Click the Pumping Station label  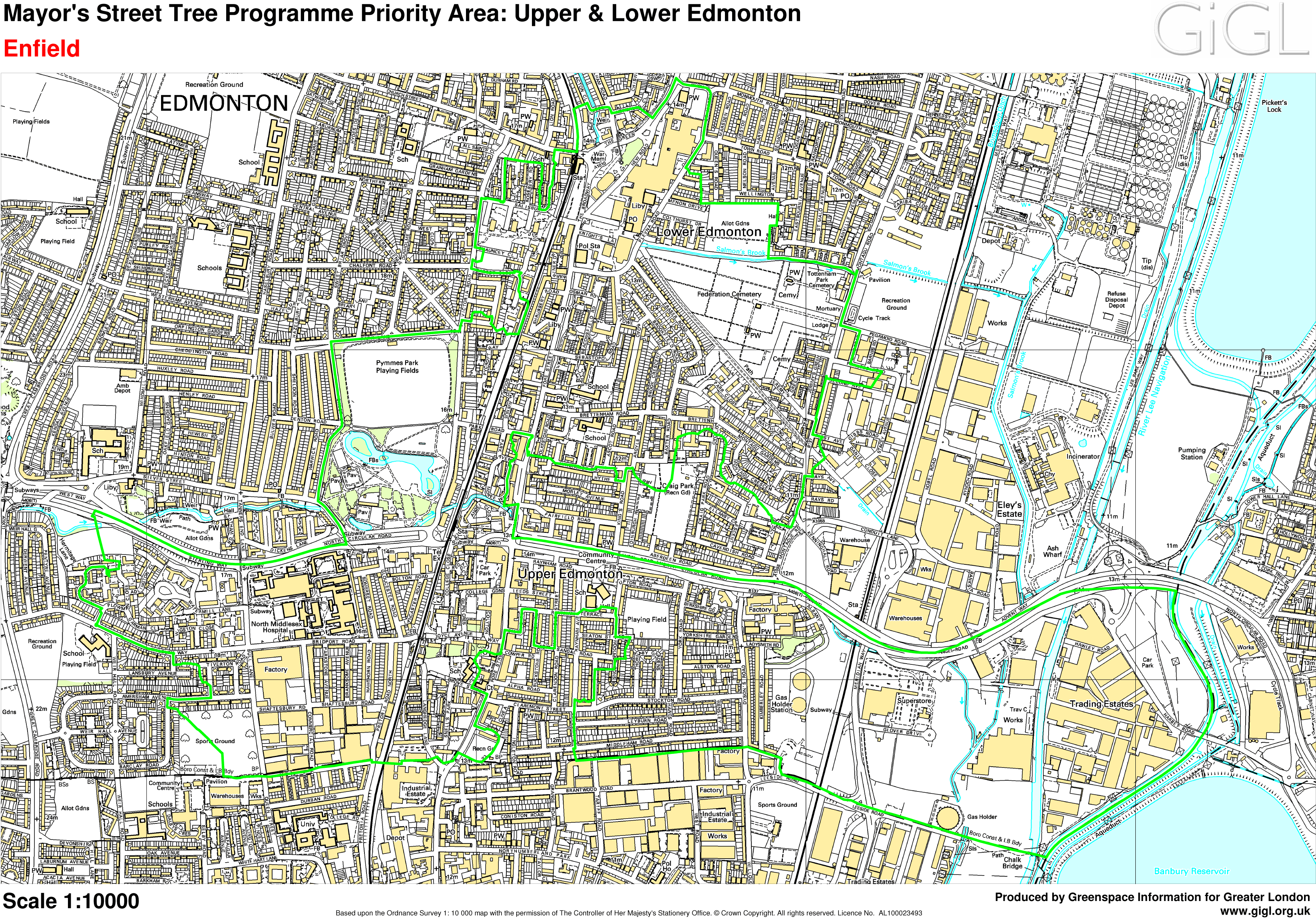click(1192, 453)
